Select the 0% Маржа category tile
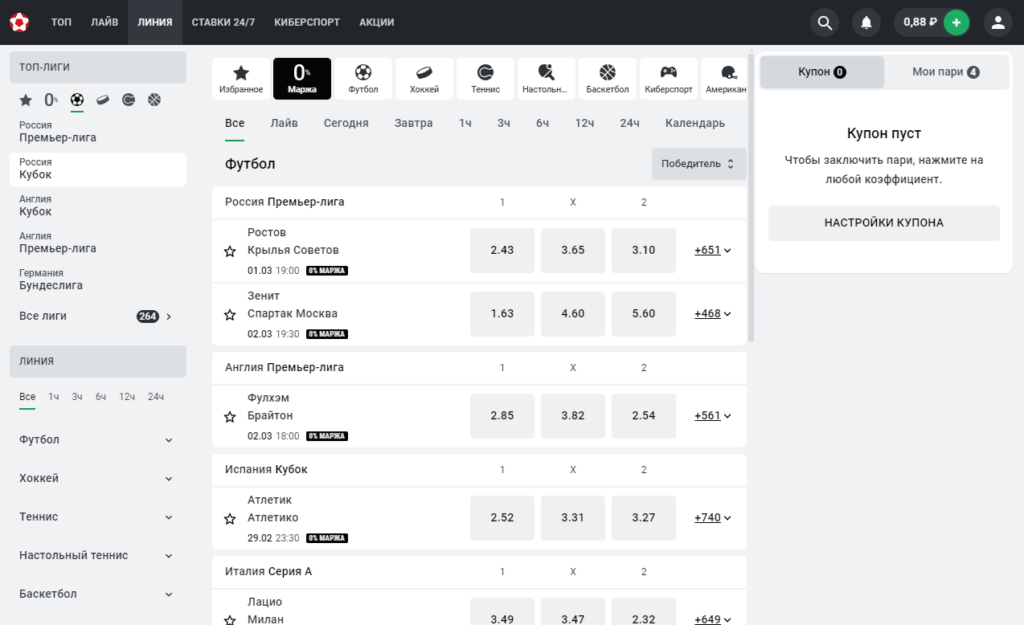This screenshot has width=1024, height=625. pyautogui.click(x=302, y=78)
